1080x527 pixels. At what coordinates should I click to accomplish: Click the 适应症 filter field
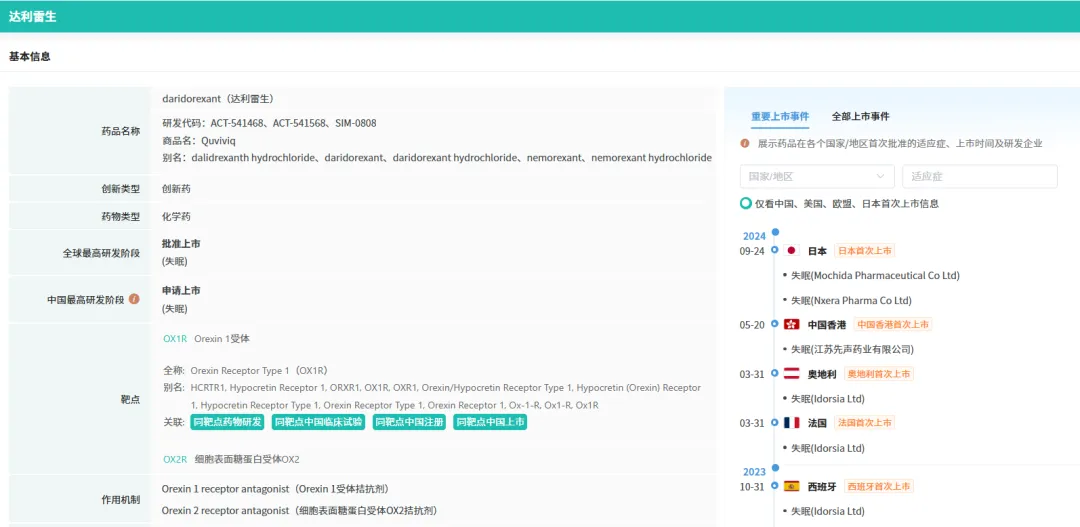979,176
